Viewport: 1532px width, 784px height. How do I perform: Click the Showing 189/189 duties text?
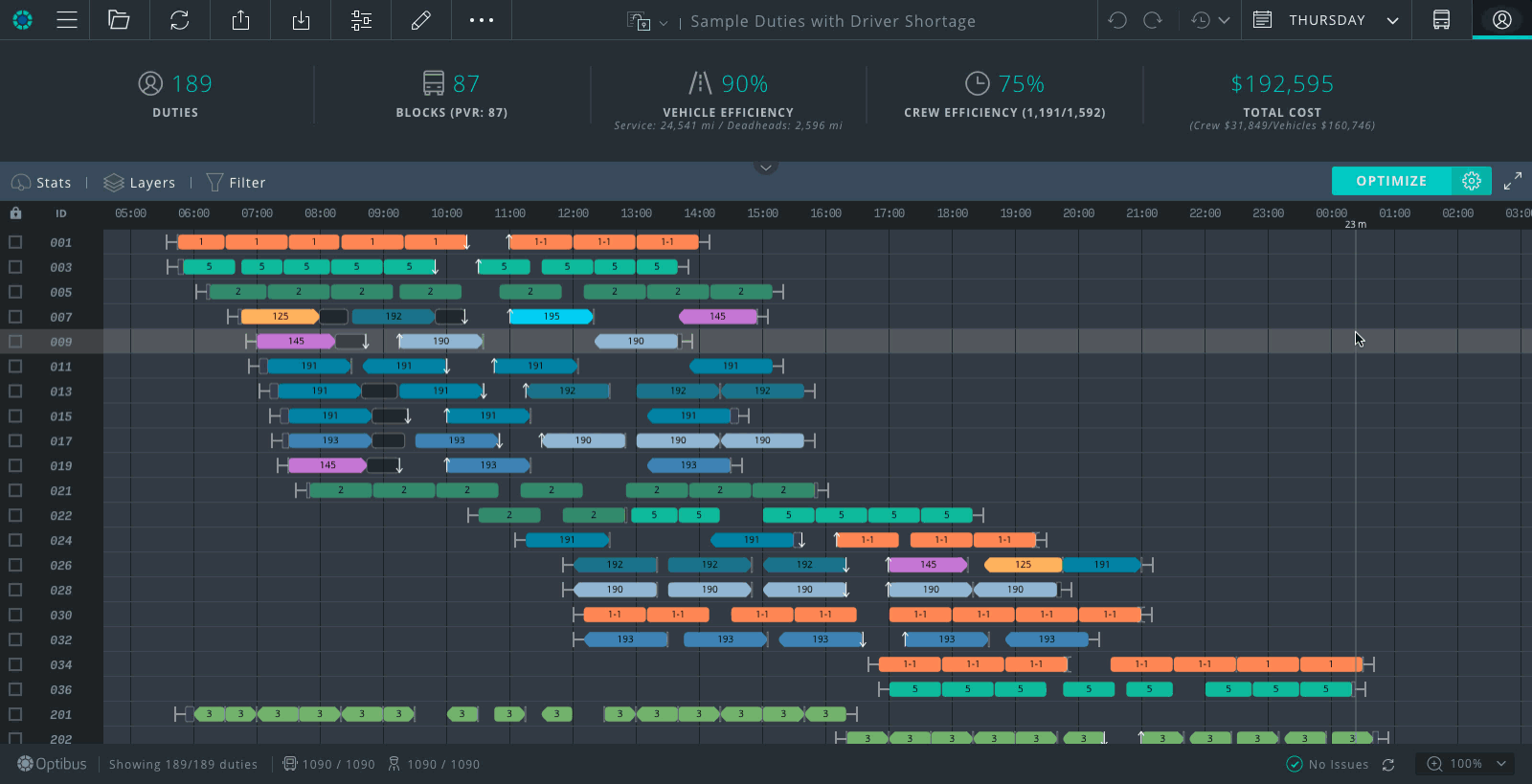pos(183,764)
